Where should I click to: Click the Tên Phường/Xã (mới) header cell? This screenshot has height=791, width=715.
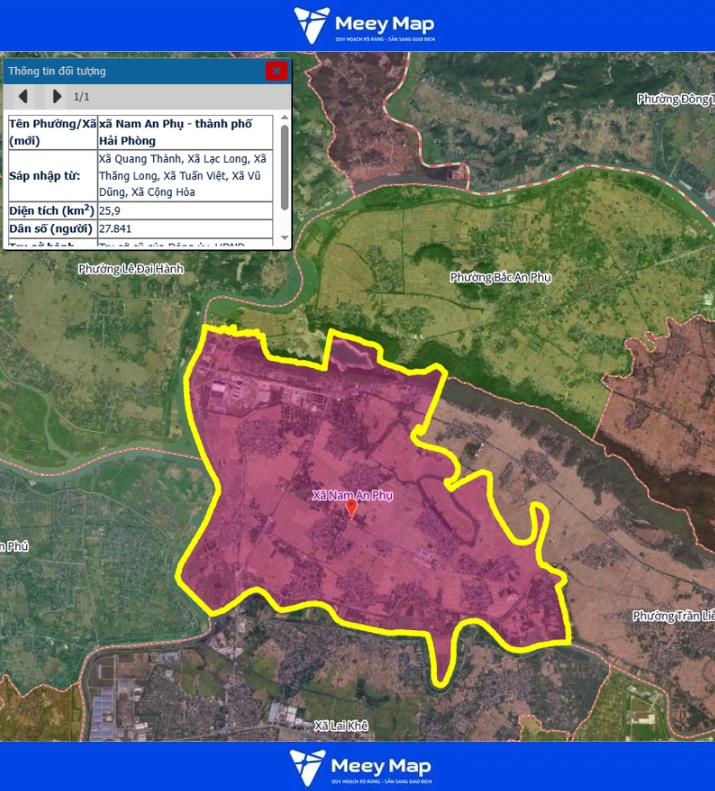click(x=50, y=131)
